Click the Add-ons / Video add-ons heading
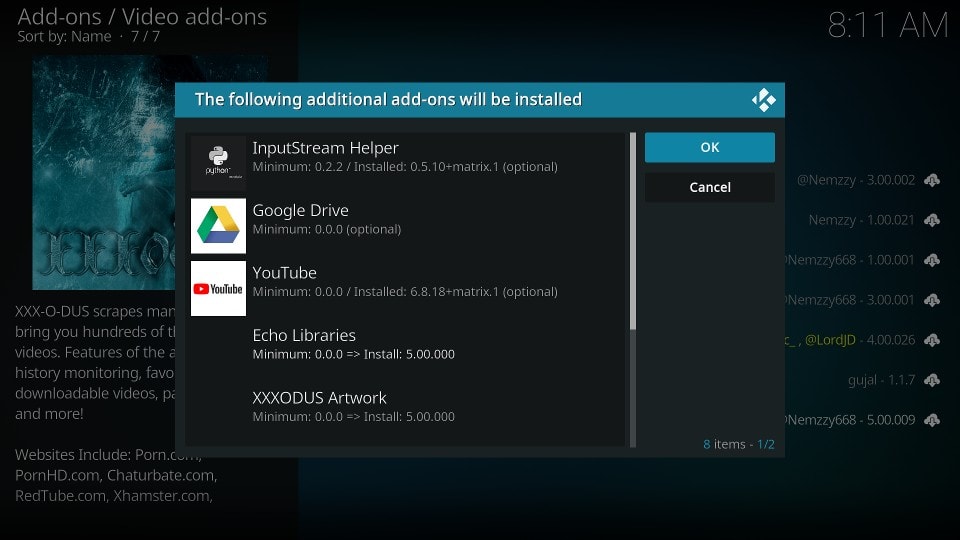 [x=142, y=17]
